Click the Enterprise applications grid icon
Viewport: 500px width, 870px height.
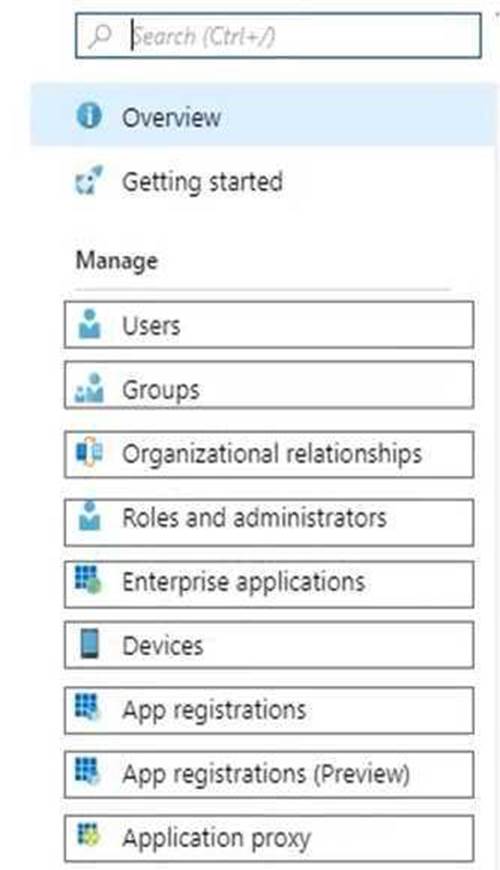tap(88, 580)
